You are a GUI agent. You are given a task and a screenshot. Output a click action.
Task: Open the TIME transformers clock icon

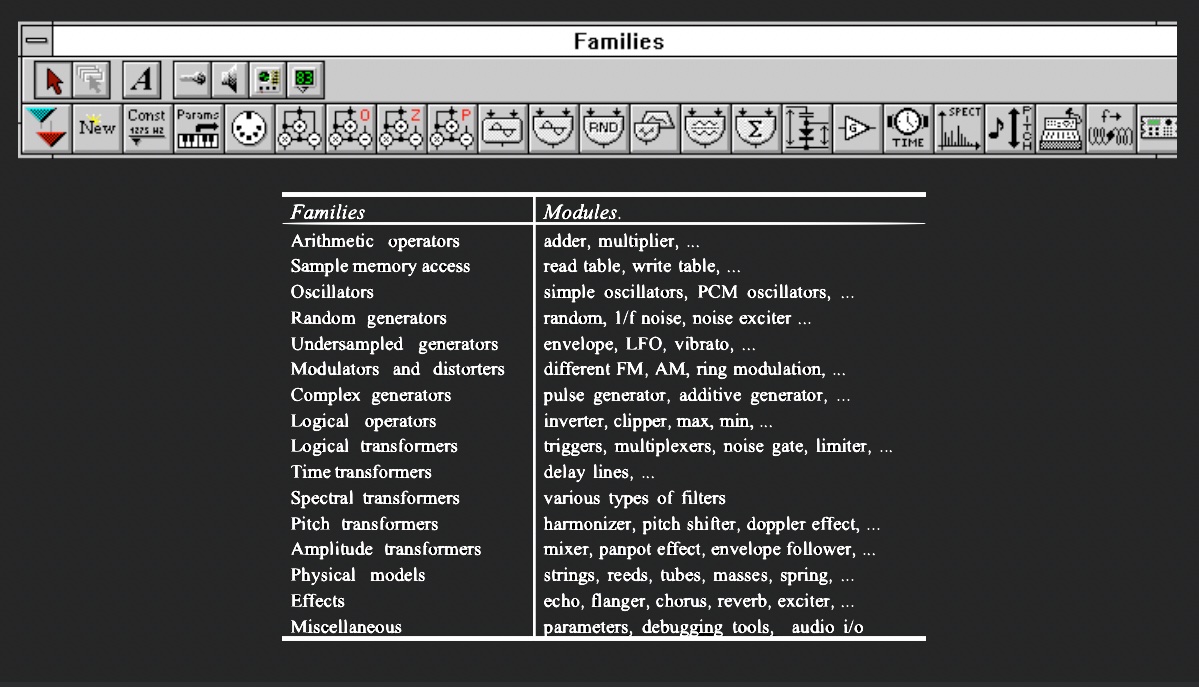coord(908,128)
